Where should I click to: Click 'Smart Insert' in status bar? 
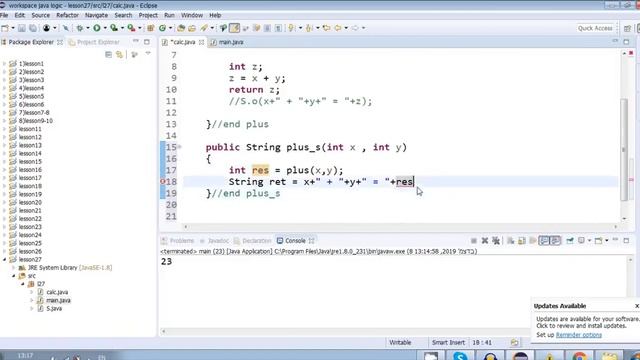pyautogui.click(x=448, y=342)
